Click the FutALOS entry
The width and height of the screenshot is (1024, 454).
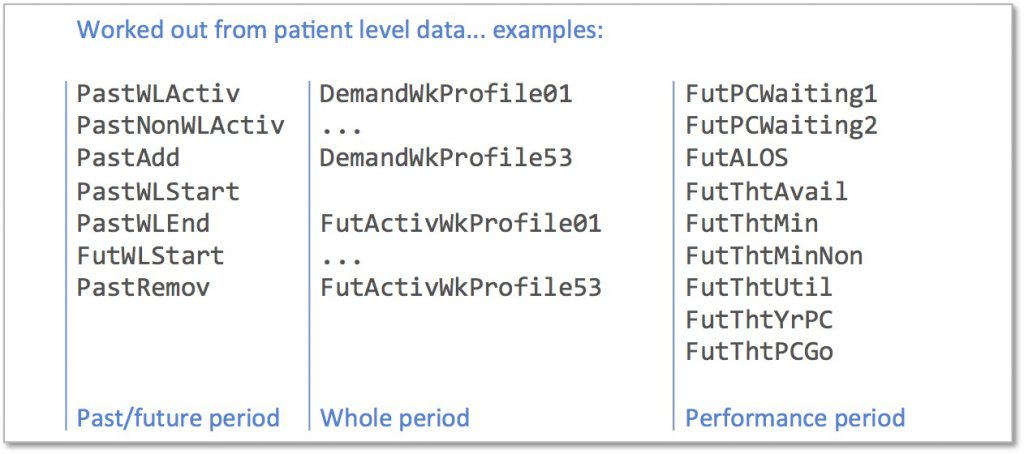coord(736,158)
